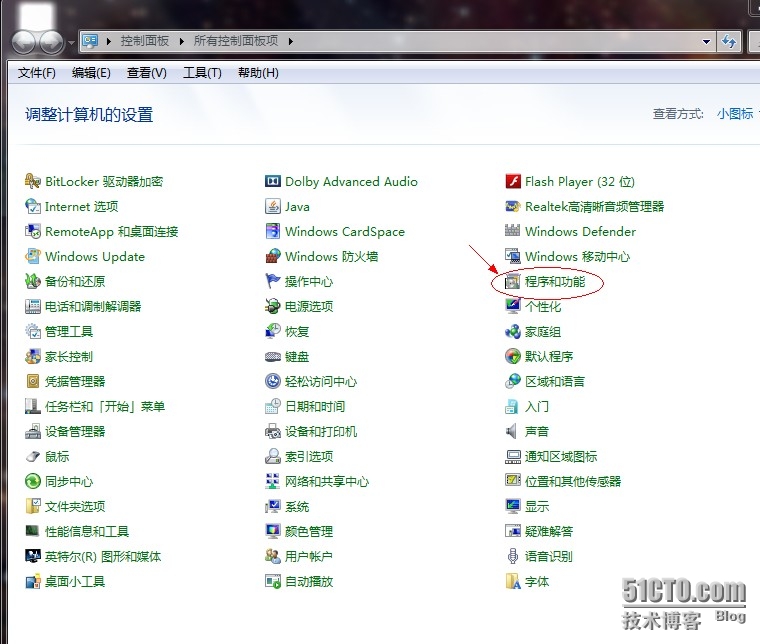Open the 系统 link
Screen dimensions: 760x644
297,506
